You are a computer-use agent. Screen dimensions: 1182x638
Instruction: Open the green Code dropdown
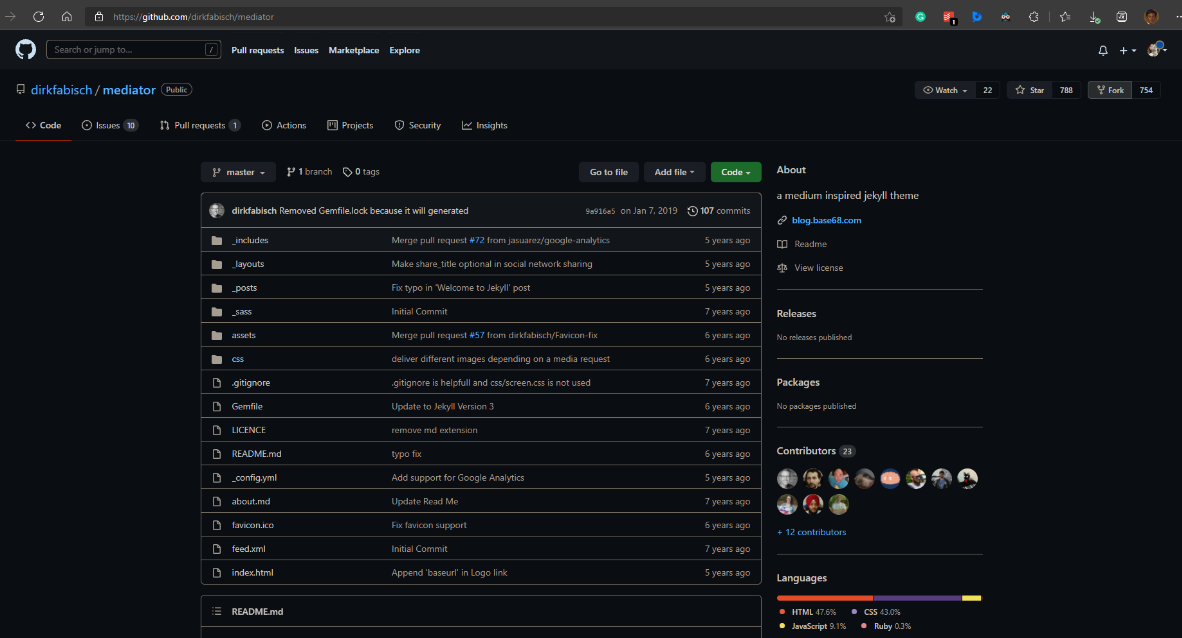[735, 172]
